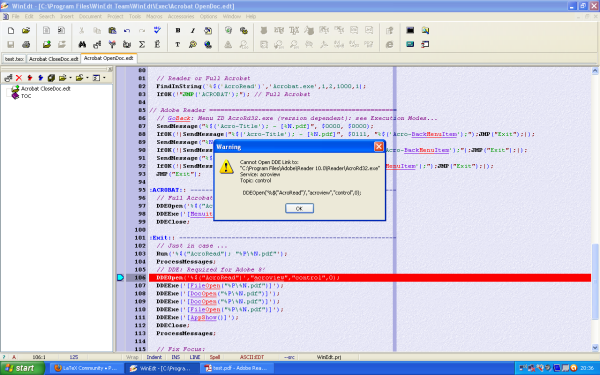Click the WinEdt.prj status bar entry
Viewport: 600px width, 375px height.
coord(329,357)
